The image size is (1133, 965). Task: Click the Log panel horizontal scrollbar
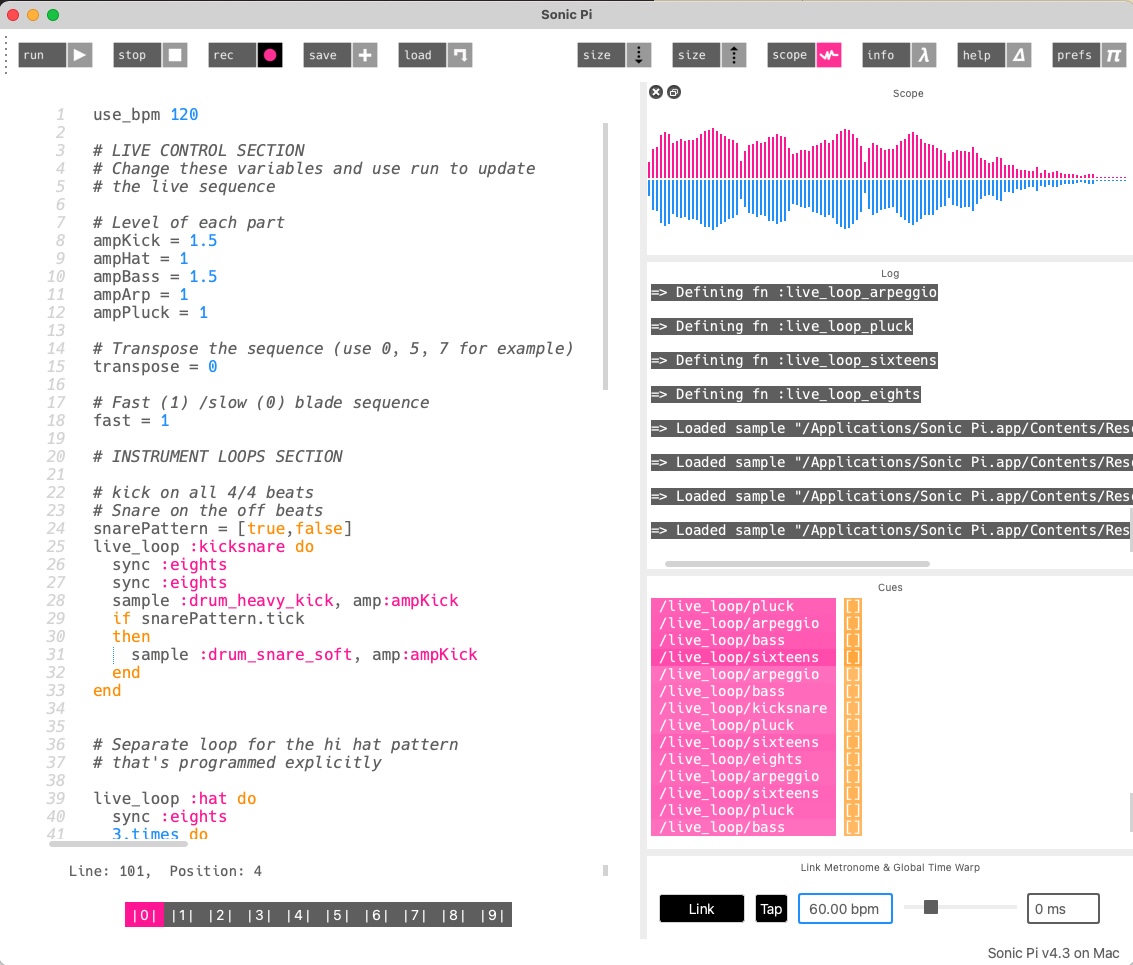point(797,564)
